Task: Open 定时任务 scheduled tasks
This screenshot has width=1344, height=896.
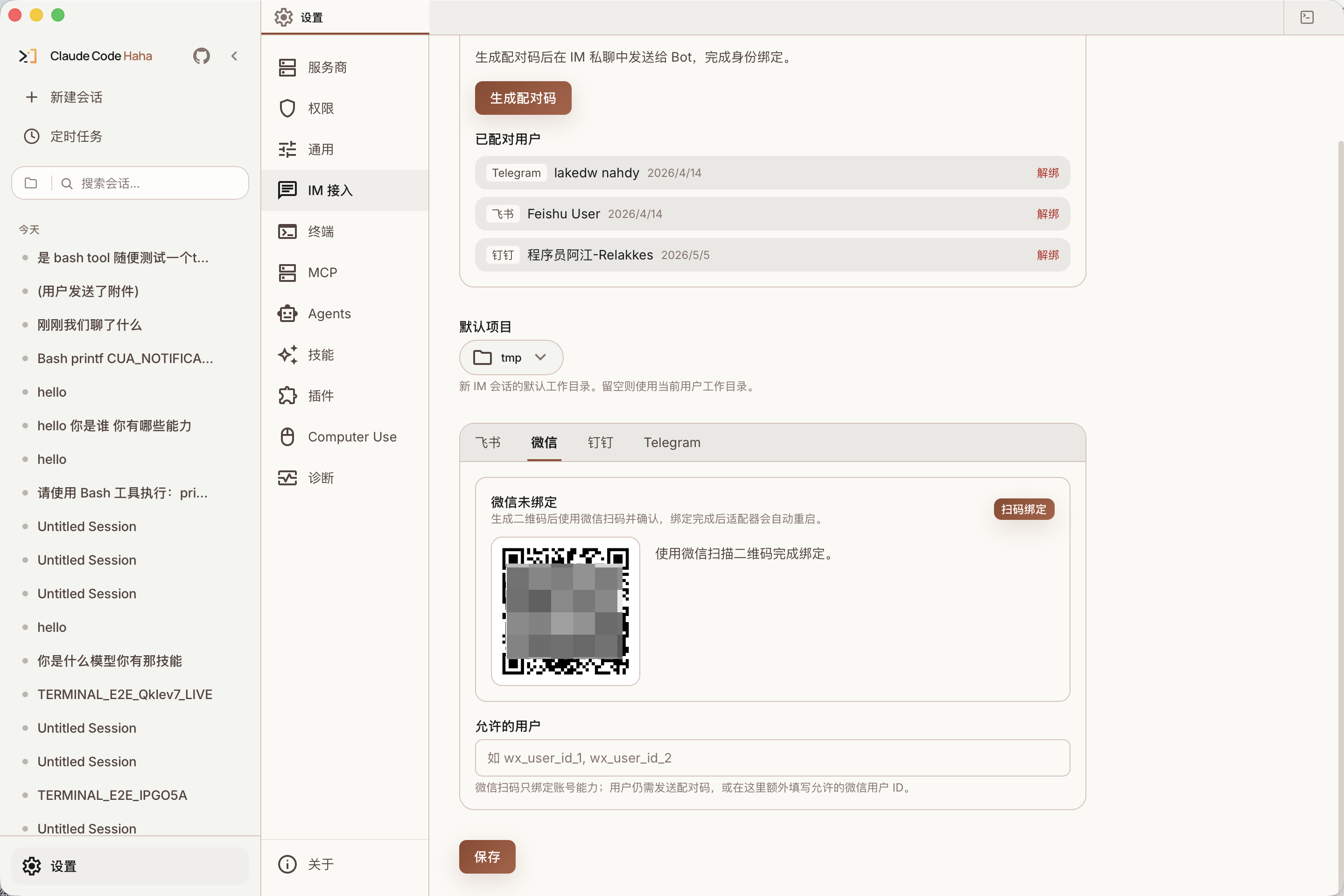Action: (130, 136)
